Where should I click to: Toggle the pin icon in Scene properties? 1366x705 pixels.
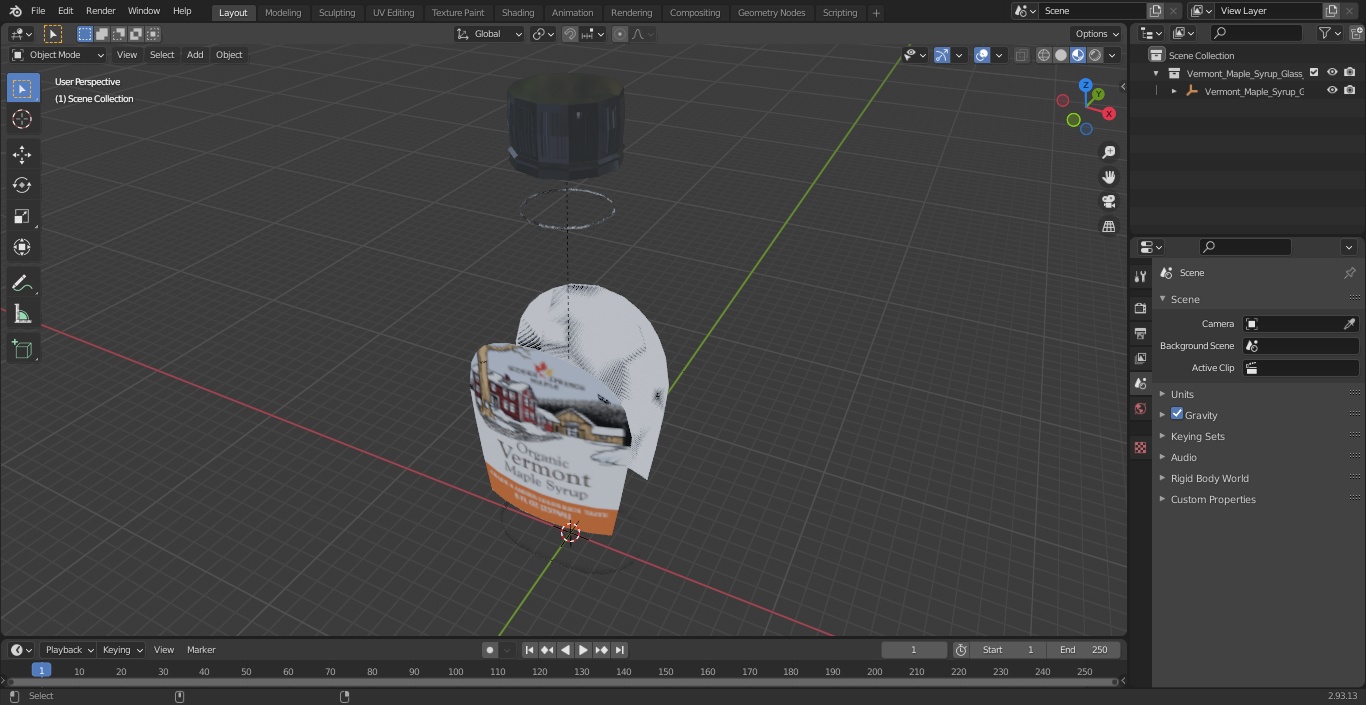1349,273
